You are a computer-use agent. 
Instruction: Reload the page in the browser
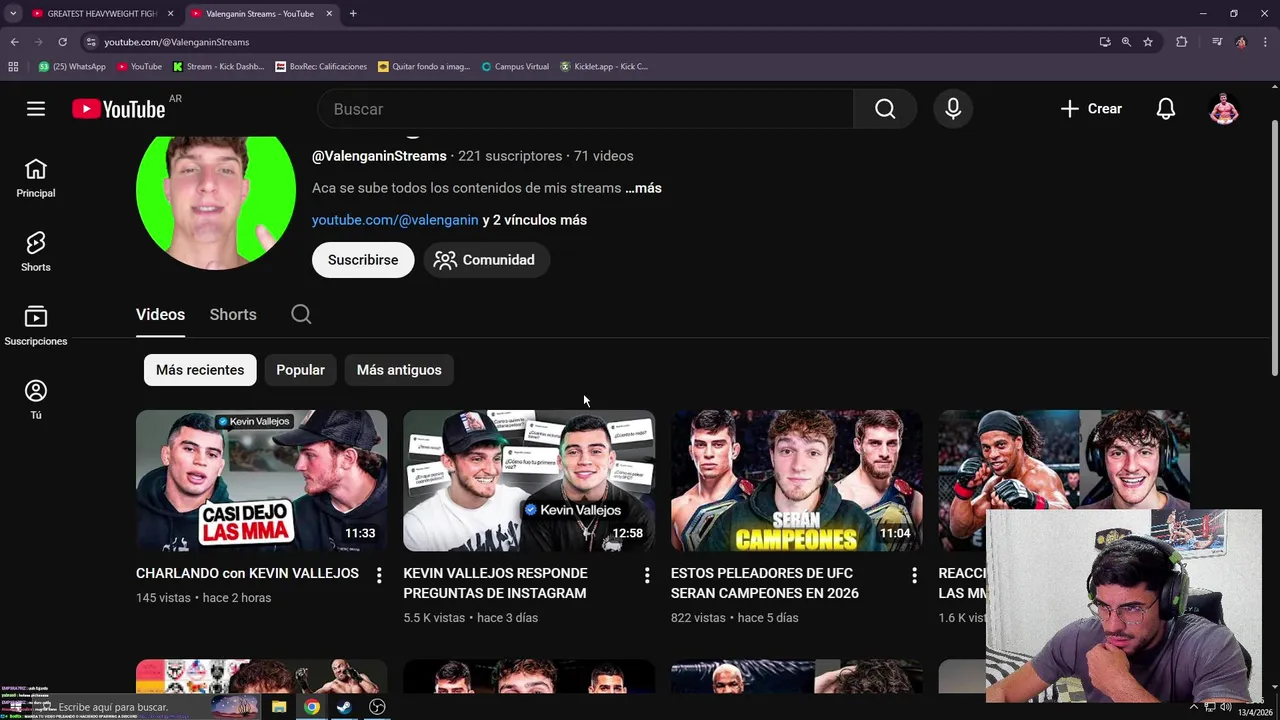tap(62, 42)
